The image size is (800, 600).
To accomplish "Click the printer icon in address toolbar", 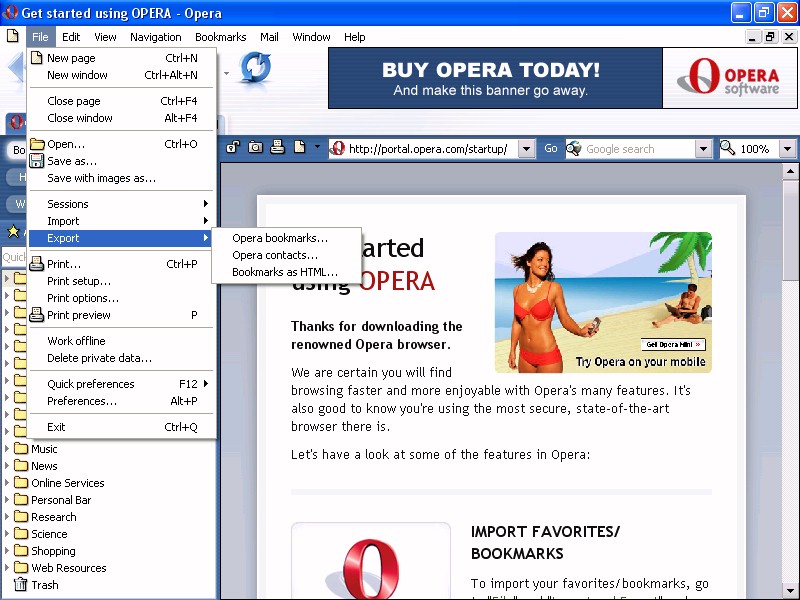I will [x=277, y=148].
